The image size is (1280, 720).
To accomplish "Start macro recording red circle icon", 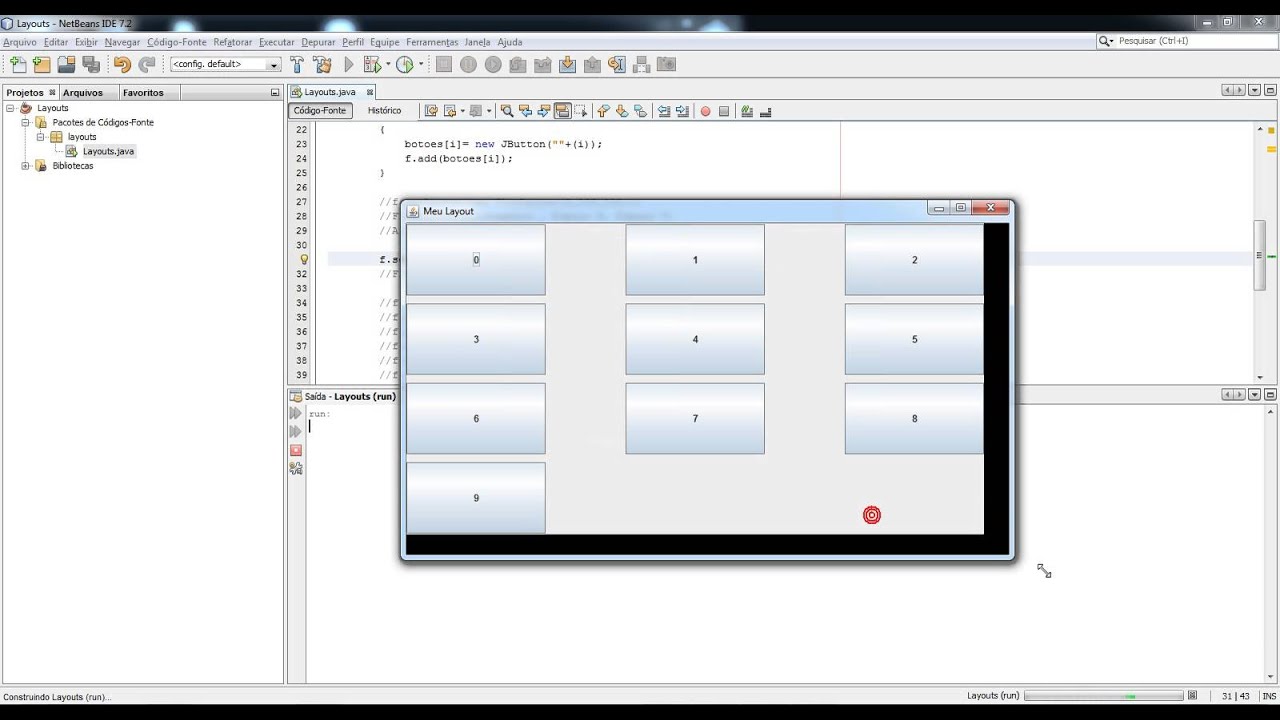I will 705,111.
